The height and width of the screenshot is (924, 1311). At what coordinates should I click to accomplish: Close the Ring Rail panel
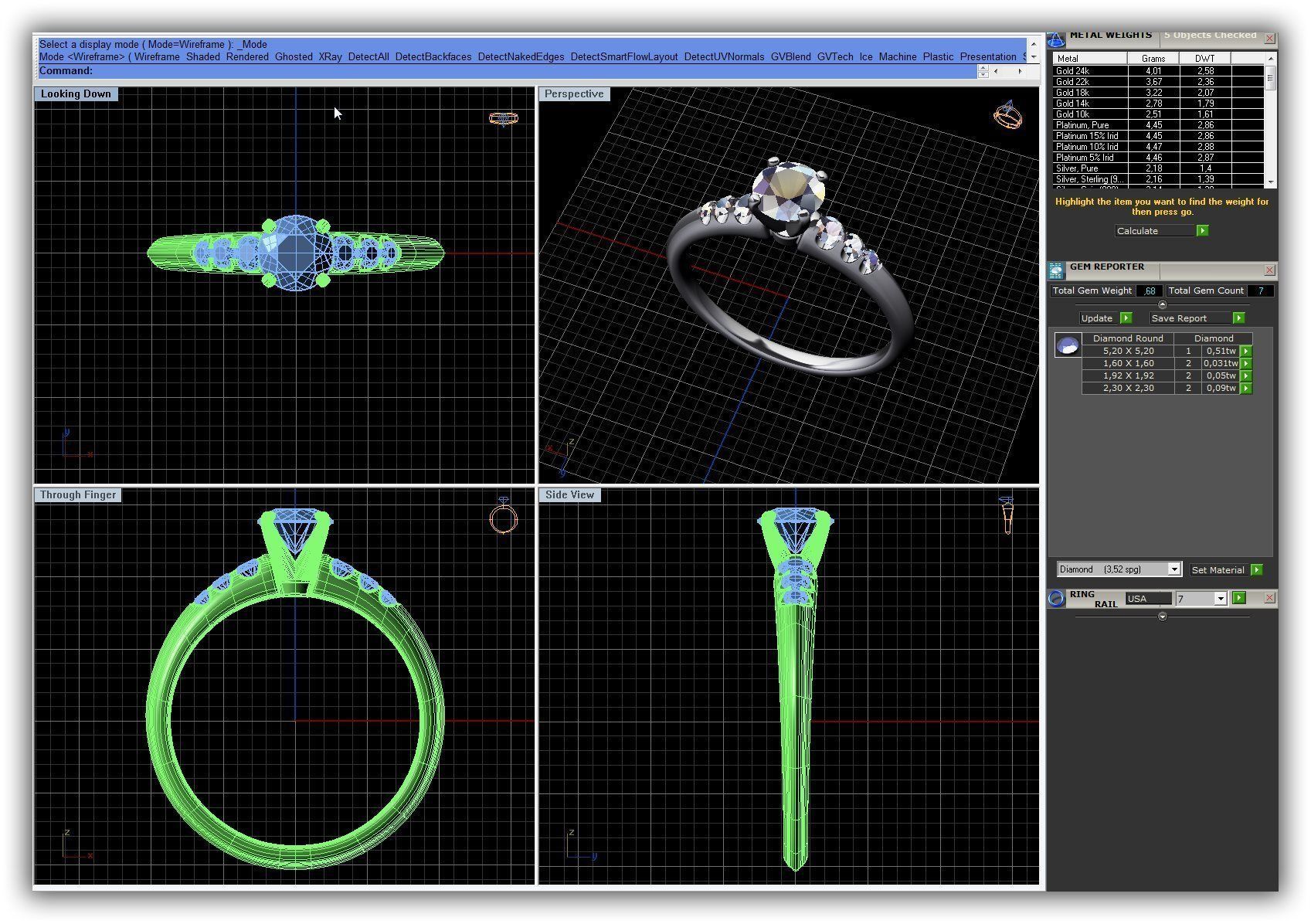point(1269,598)
